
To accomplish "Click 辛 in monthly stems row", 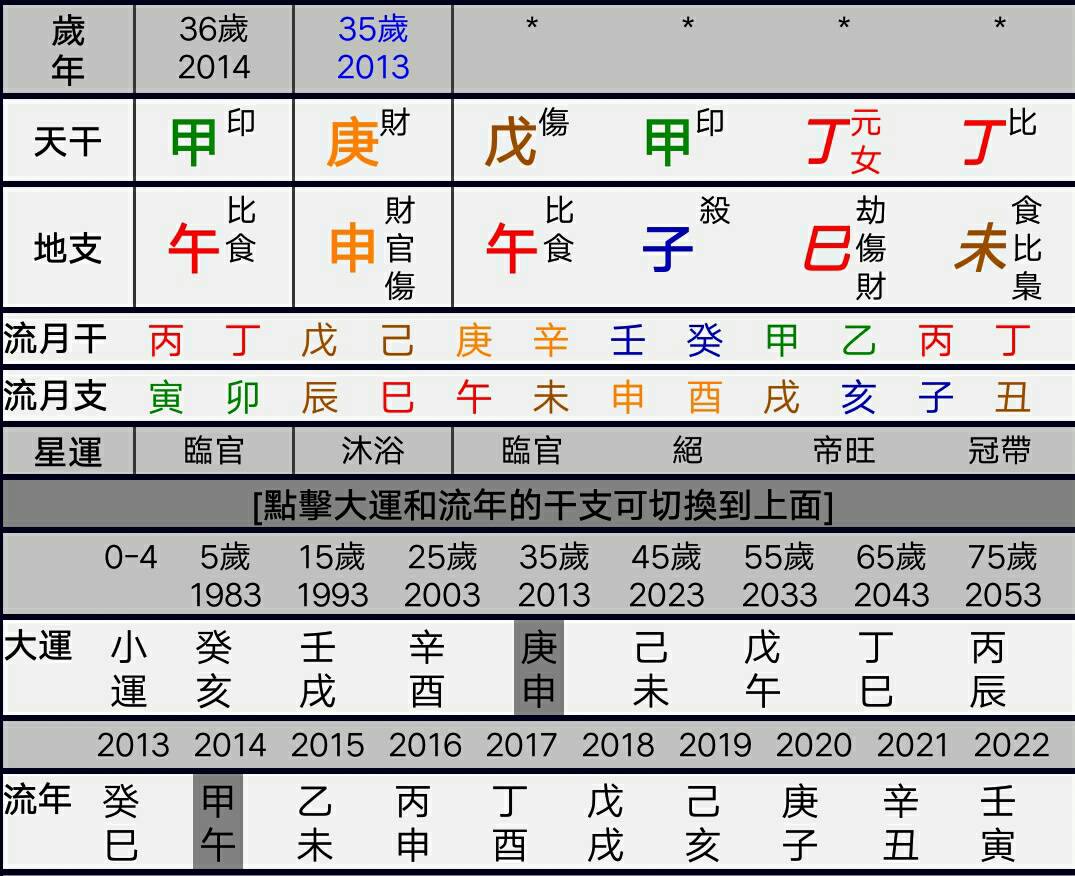I will (x=551, y=340).
